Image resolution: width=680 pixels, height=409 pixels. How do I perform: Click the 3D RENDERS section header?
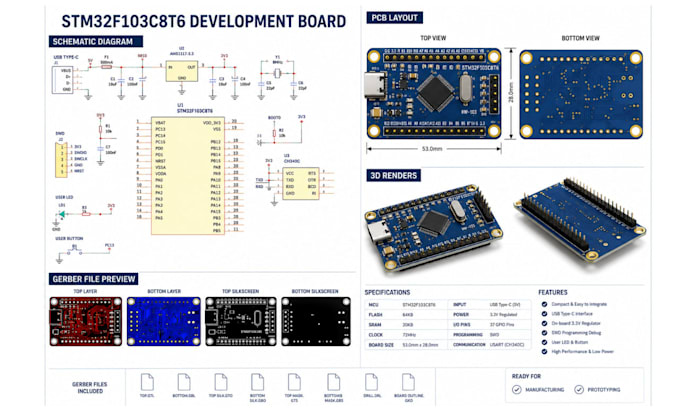point(393,176)
